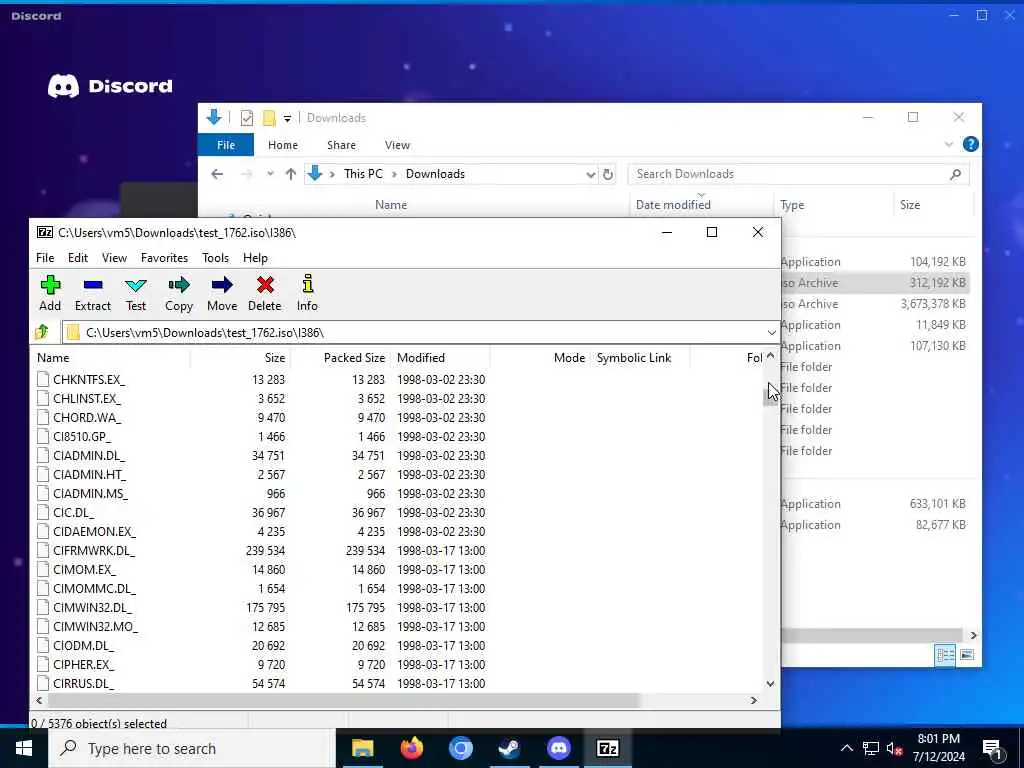Click the Explorer back arrow
This screenshot has width=1024, height=768.
click(x=217, y=174)
